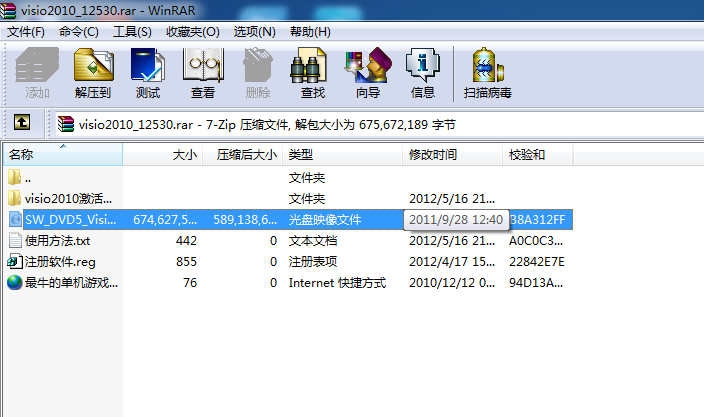Click the B8A312FF checksum of selected row
Screen dimensions: 704x417
click(x=538, y=219)
